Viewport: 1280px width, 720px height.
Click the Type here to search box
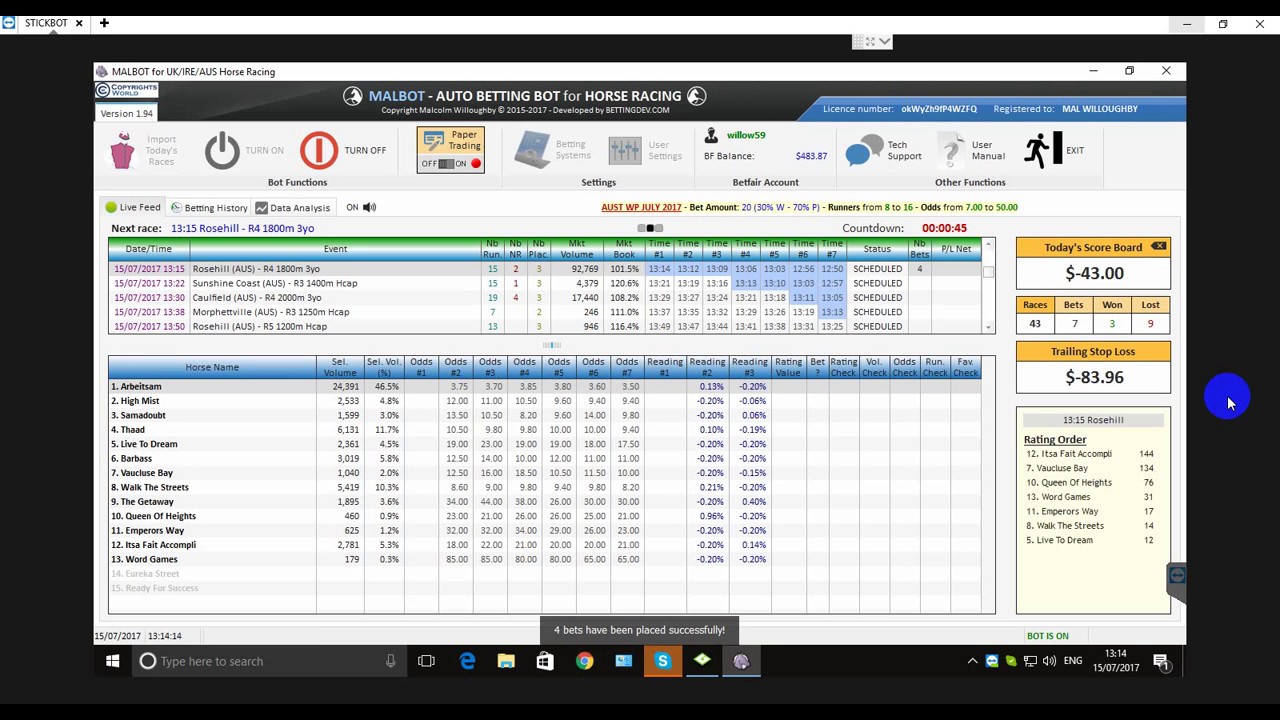click(270, 661)
